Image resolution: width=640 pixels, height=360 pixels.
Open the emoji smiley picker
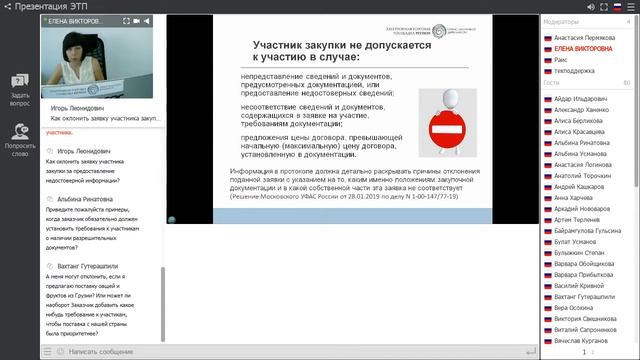[x=60, y=351]
